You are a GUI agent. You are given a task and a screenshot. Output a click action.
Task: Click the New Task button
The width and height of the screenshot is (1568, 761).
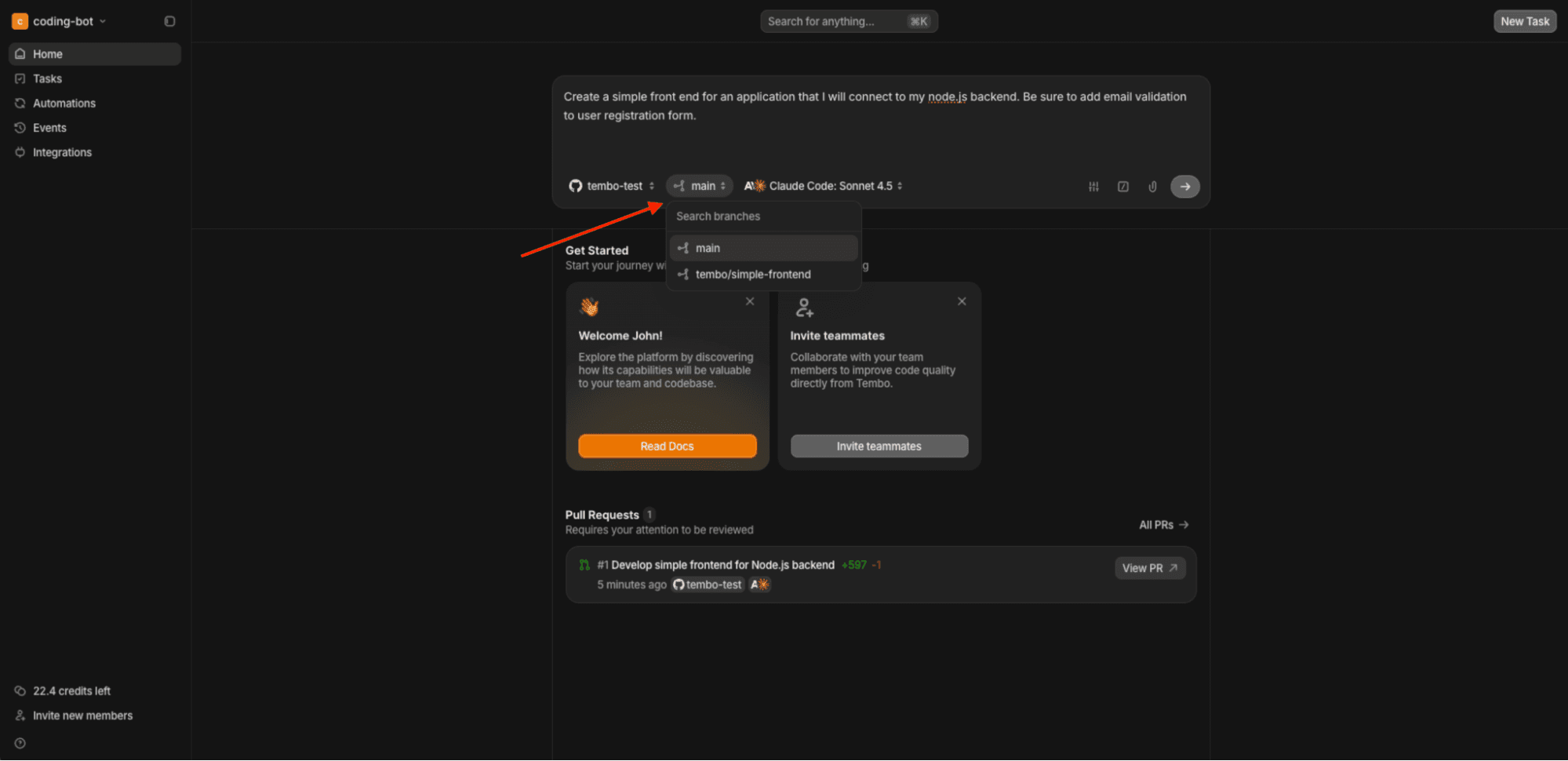1524,21
